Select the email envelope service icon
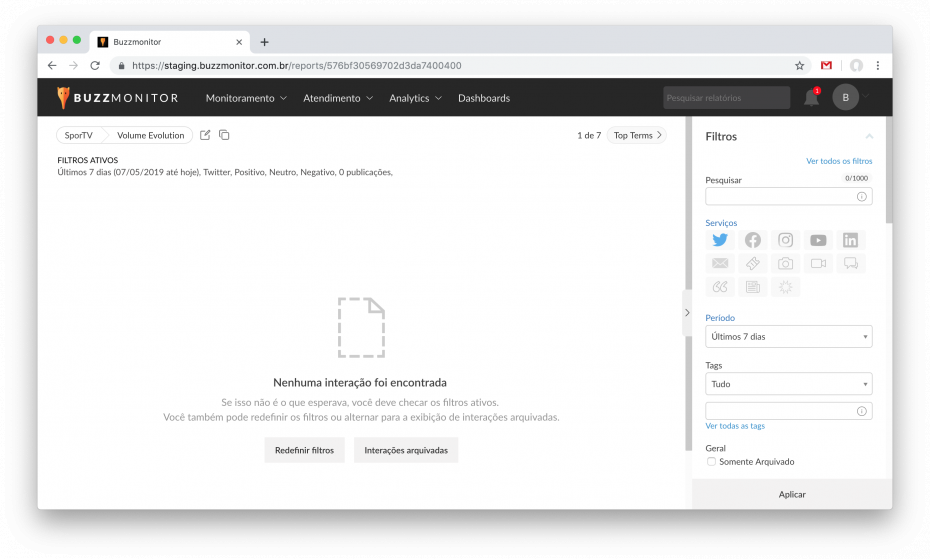The height and width of the screenshot is (559, 930). pos(720,263)
